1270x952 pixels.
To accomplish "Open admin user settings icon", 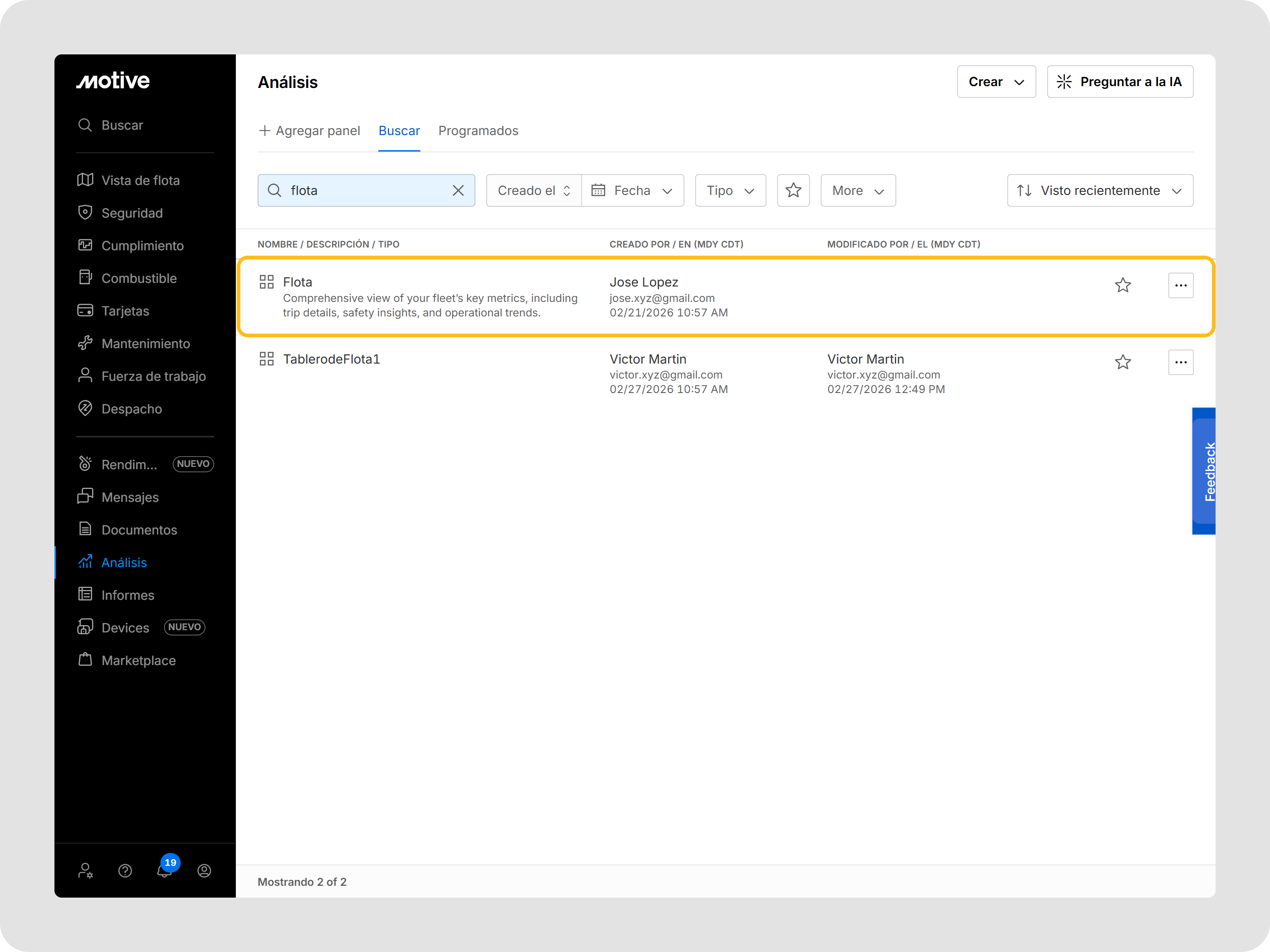I will tap(86, 870).
